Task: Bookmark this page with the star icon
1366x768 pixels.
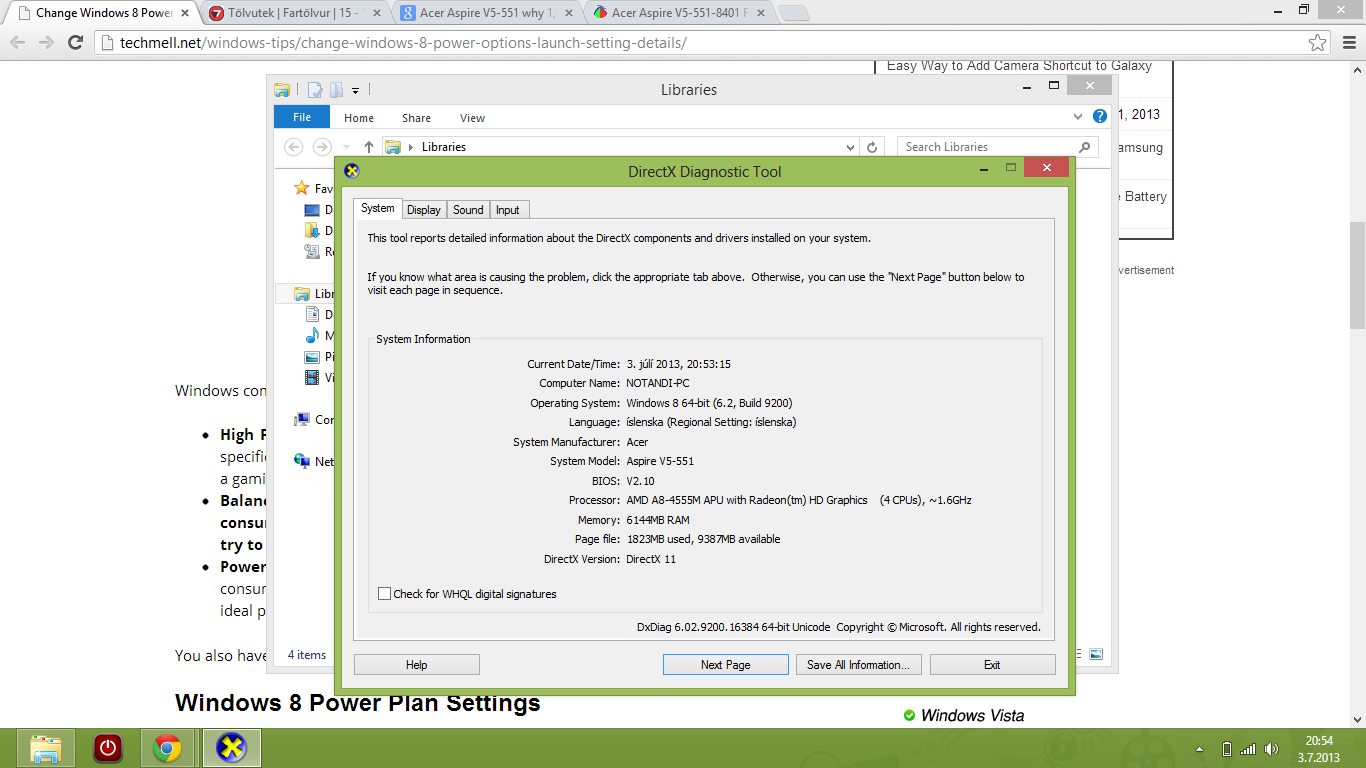Action: (1318, 43)
